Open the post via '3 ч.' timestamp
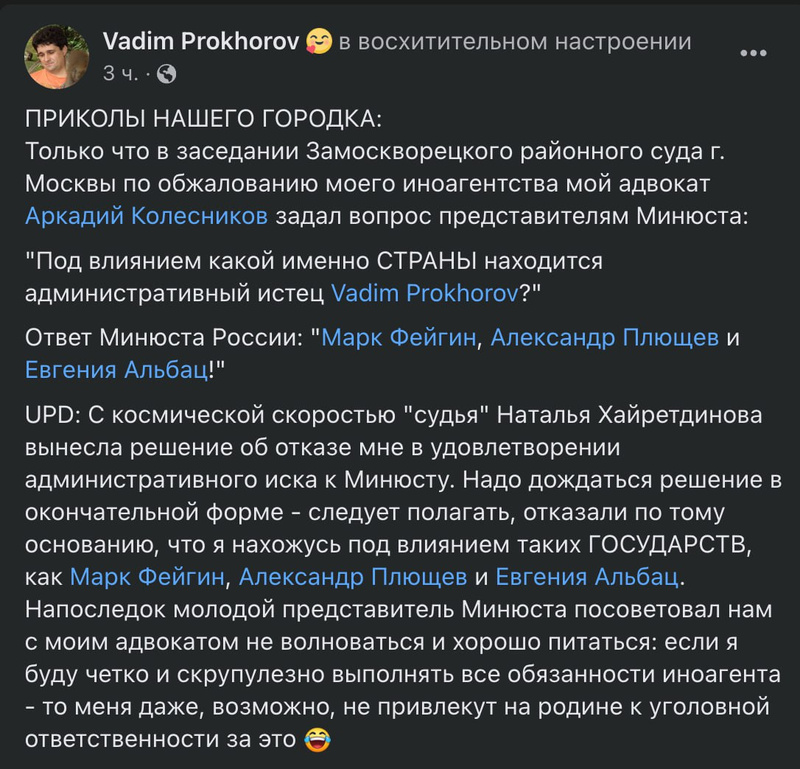This screenshot has width=800, height=769. (x=117, y=73)
